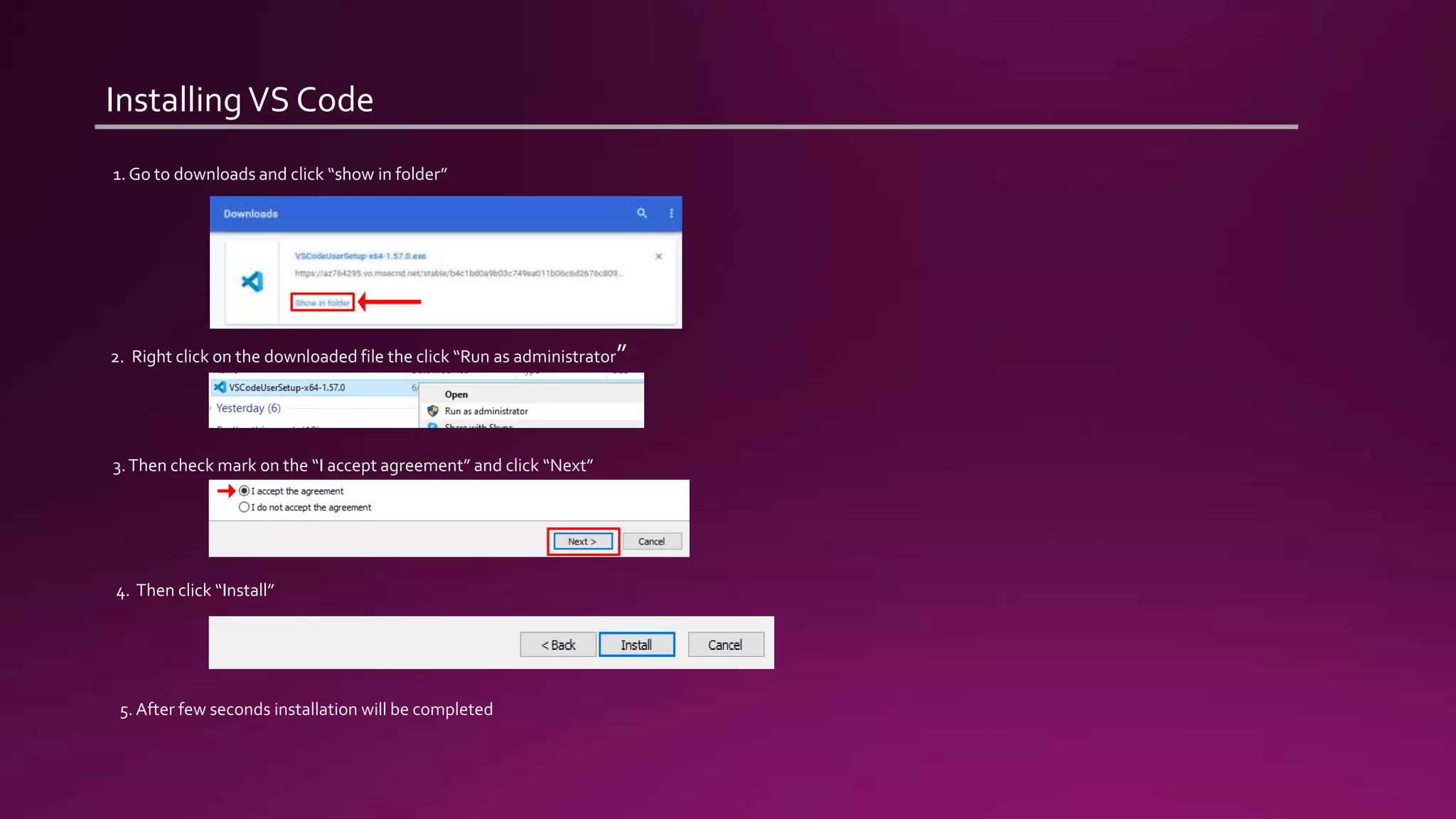Click the VS Code file icon in Explorer row
This screenshot has width=1456, height=819.
[220, 387]
